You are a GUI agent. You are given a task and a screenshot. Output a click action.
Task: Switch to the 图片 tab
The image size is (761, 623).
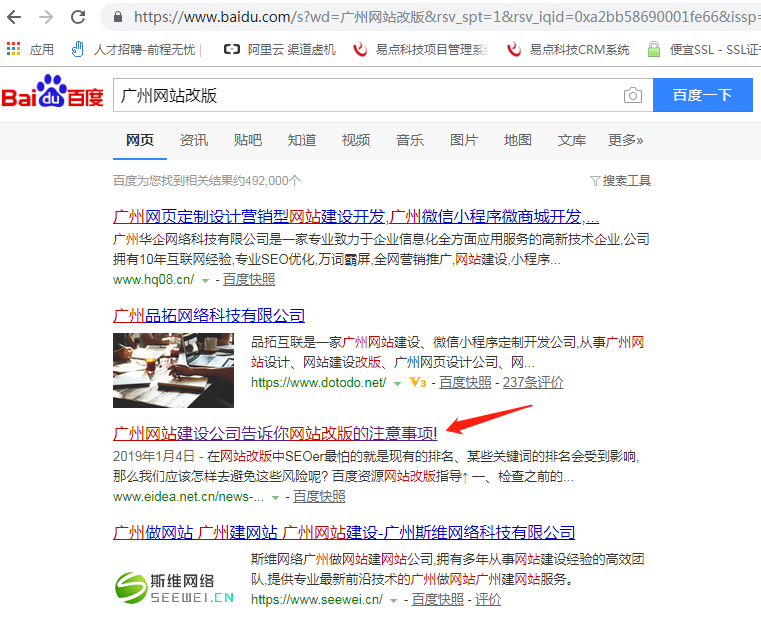(464, 140)
